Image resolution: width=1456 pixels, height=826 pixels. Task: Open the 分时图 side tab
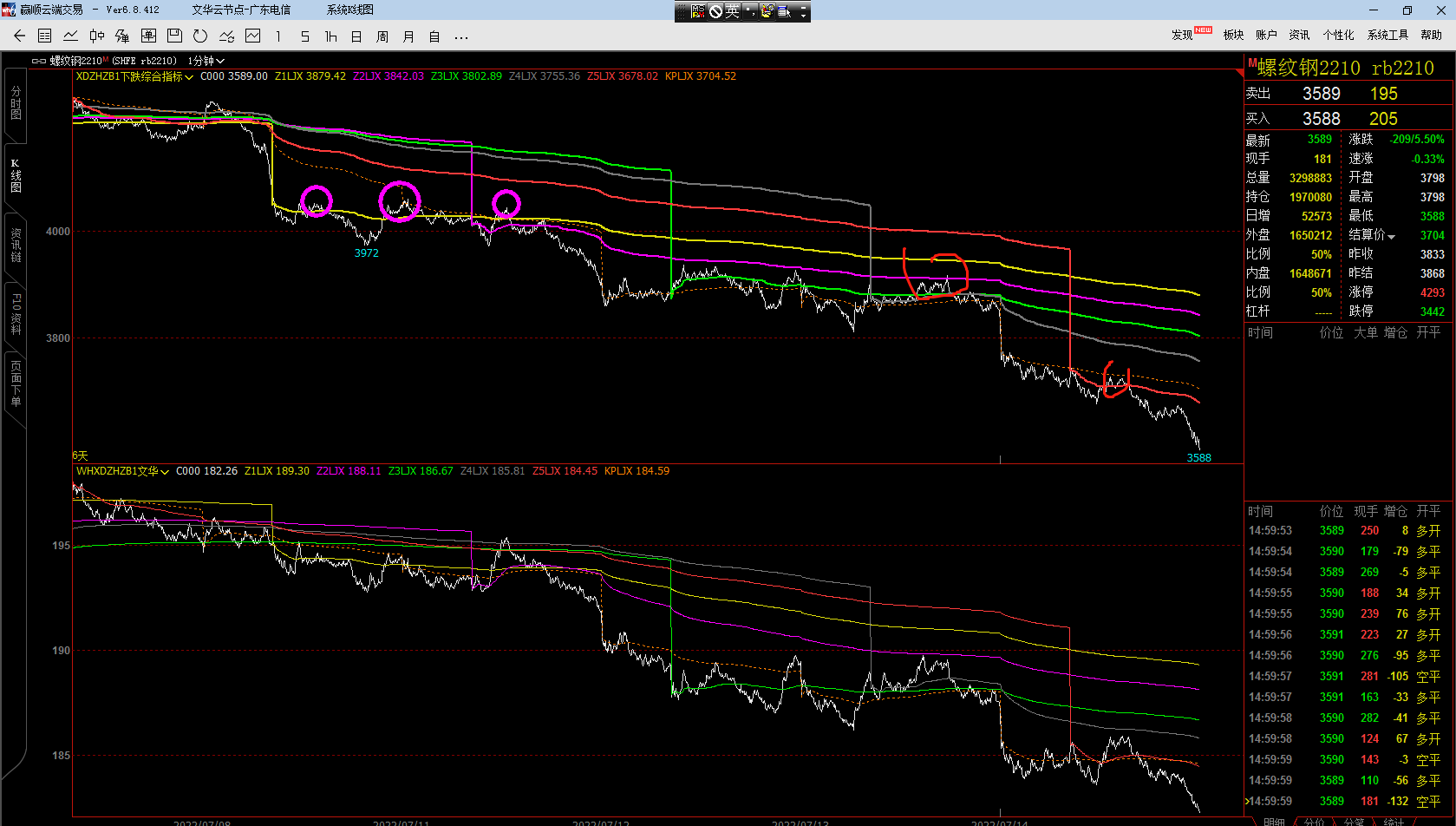(16, 103)
